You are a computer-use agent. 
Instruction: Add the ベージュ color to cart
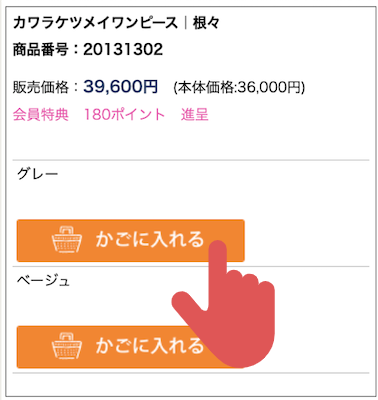click(x=131, y=347)
